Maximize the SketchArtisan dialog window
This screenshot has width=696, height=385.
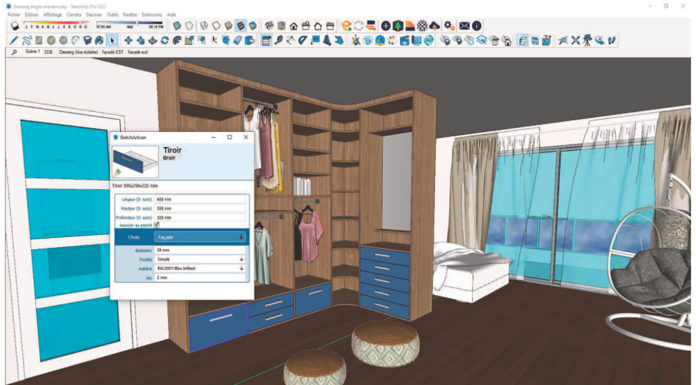[229, 137]
